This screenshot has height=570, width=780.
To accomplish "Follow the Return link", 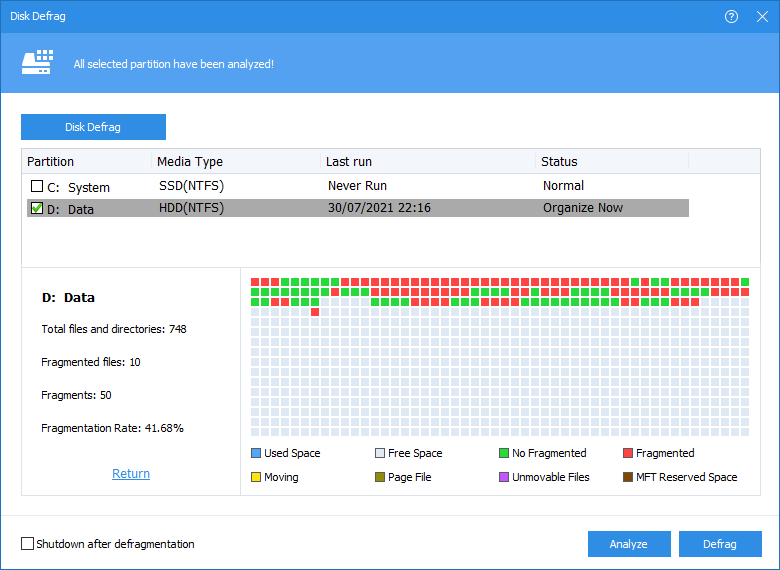I will click(x=131, y=474).
